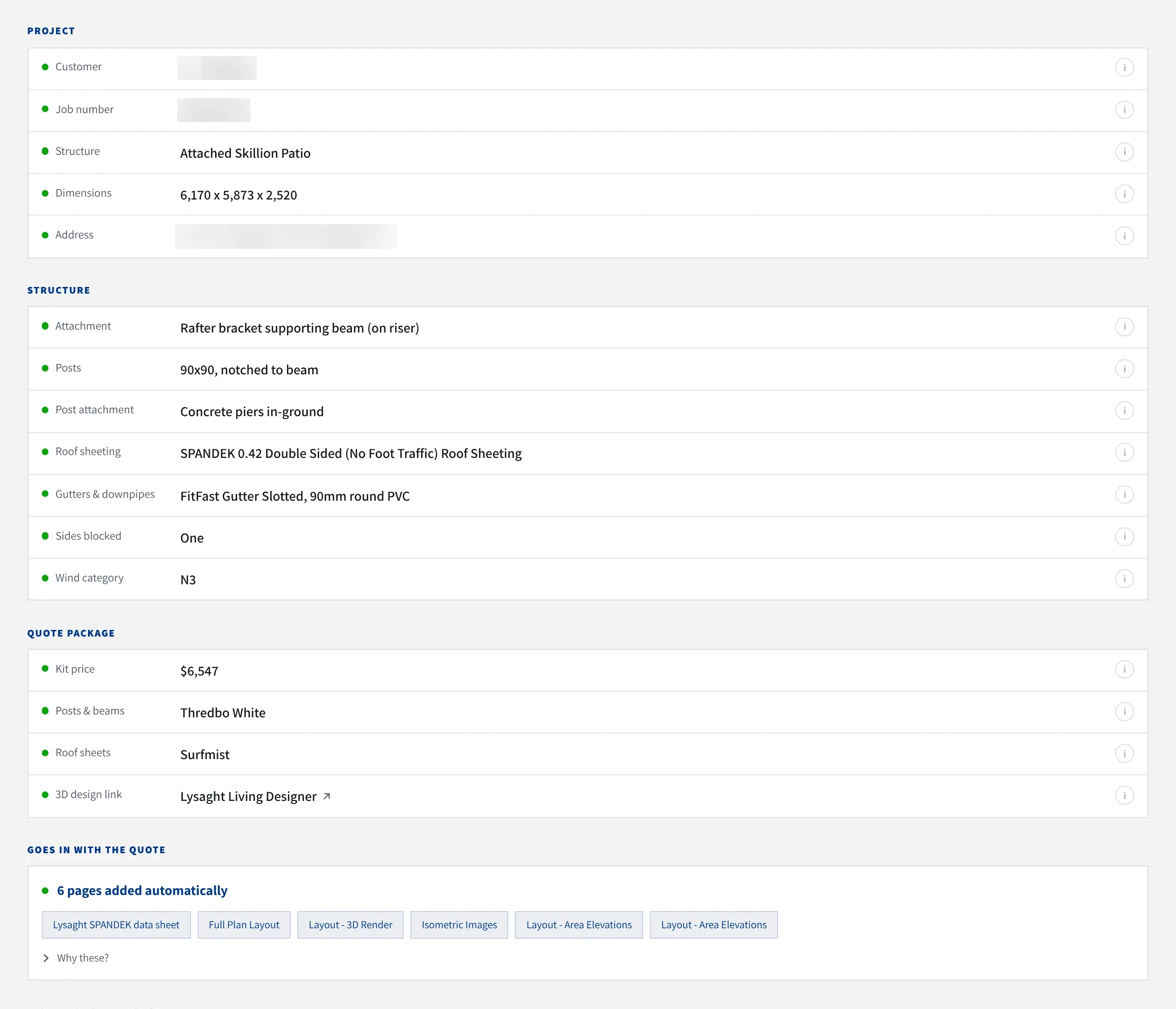The width and height of the screenshot is (1176, 1009).
Task: Open the Layout - 3D Render page
Action: coord(350,925)
